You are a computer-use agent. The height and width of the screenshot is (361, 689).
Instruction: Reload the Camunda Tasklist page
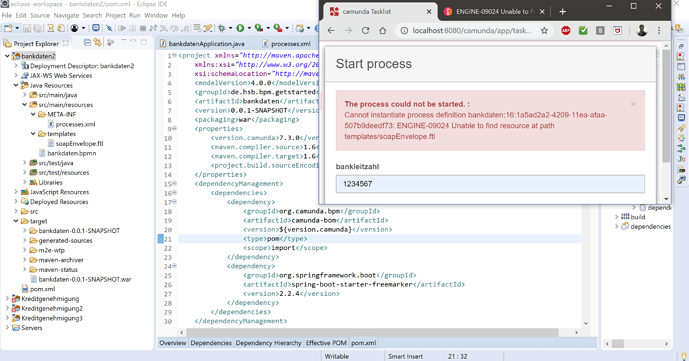tap(365, 30)
